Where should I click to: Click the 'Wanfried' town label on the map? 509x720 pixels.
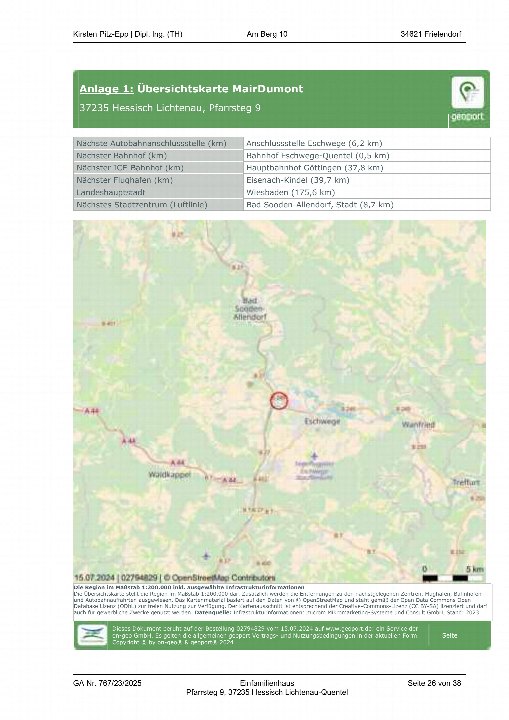pyautogui.click(x=418, y=425)
